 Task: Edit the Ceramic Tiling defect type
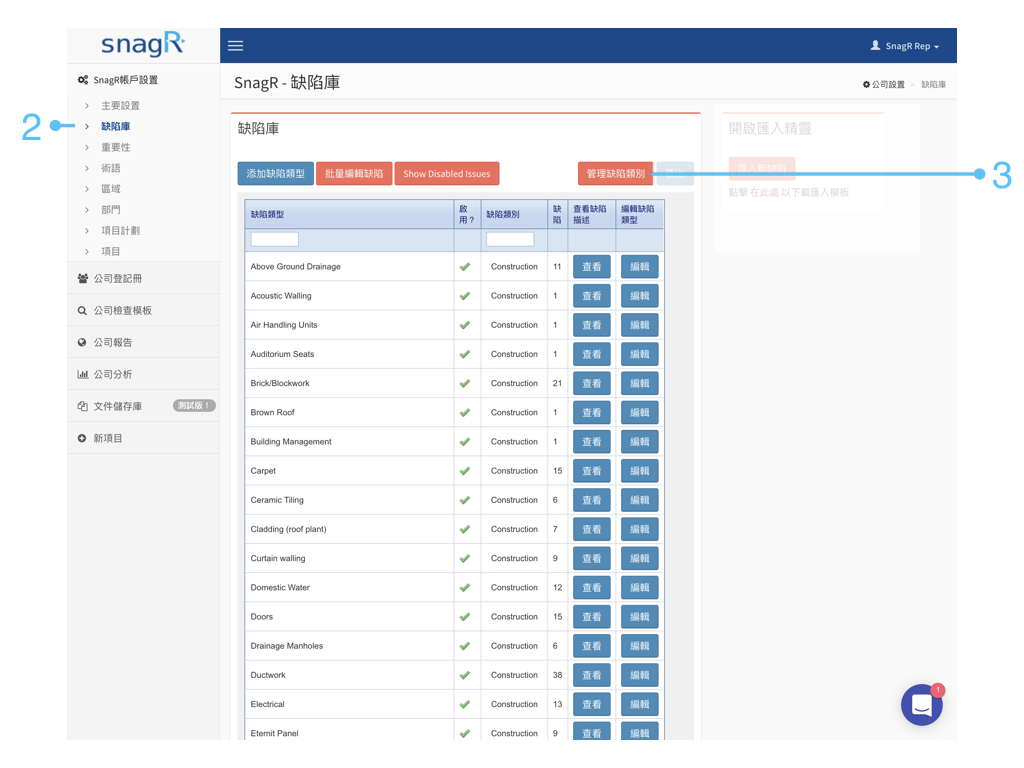[639, 500]
